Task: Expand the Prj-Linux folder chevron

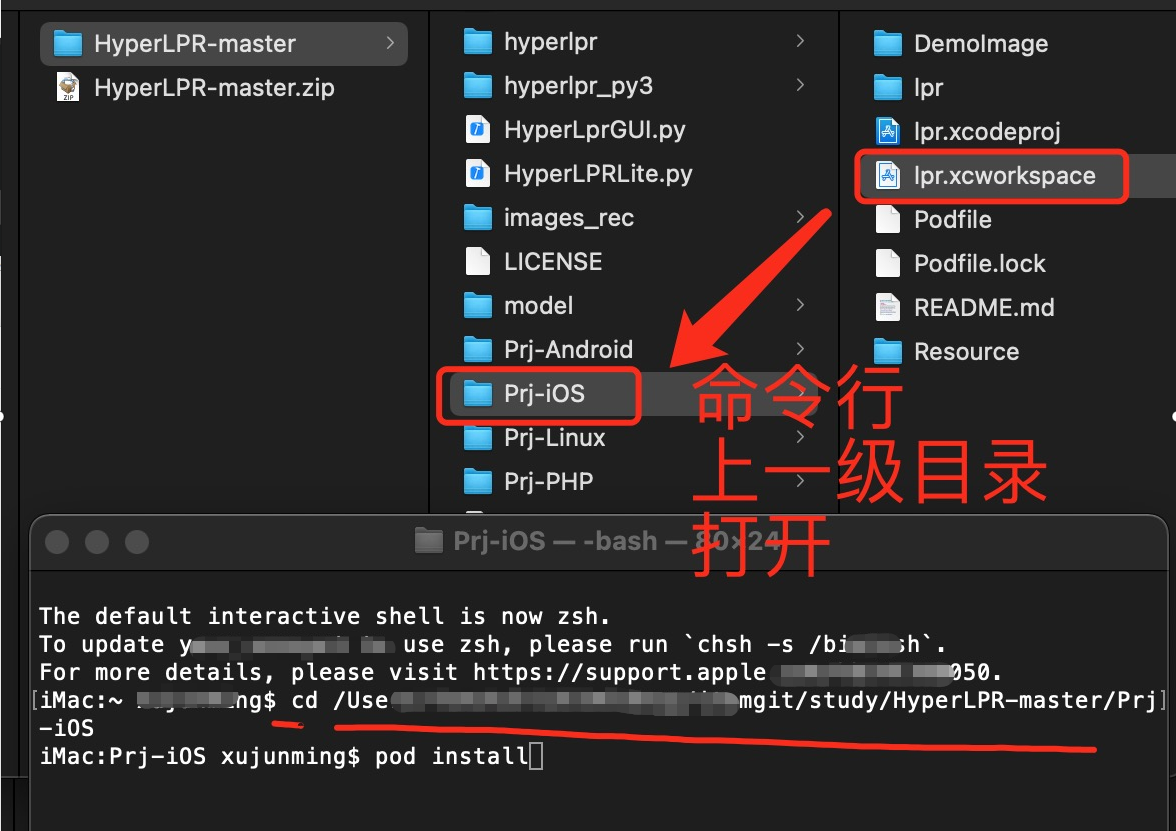Action: pos(800,437)
